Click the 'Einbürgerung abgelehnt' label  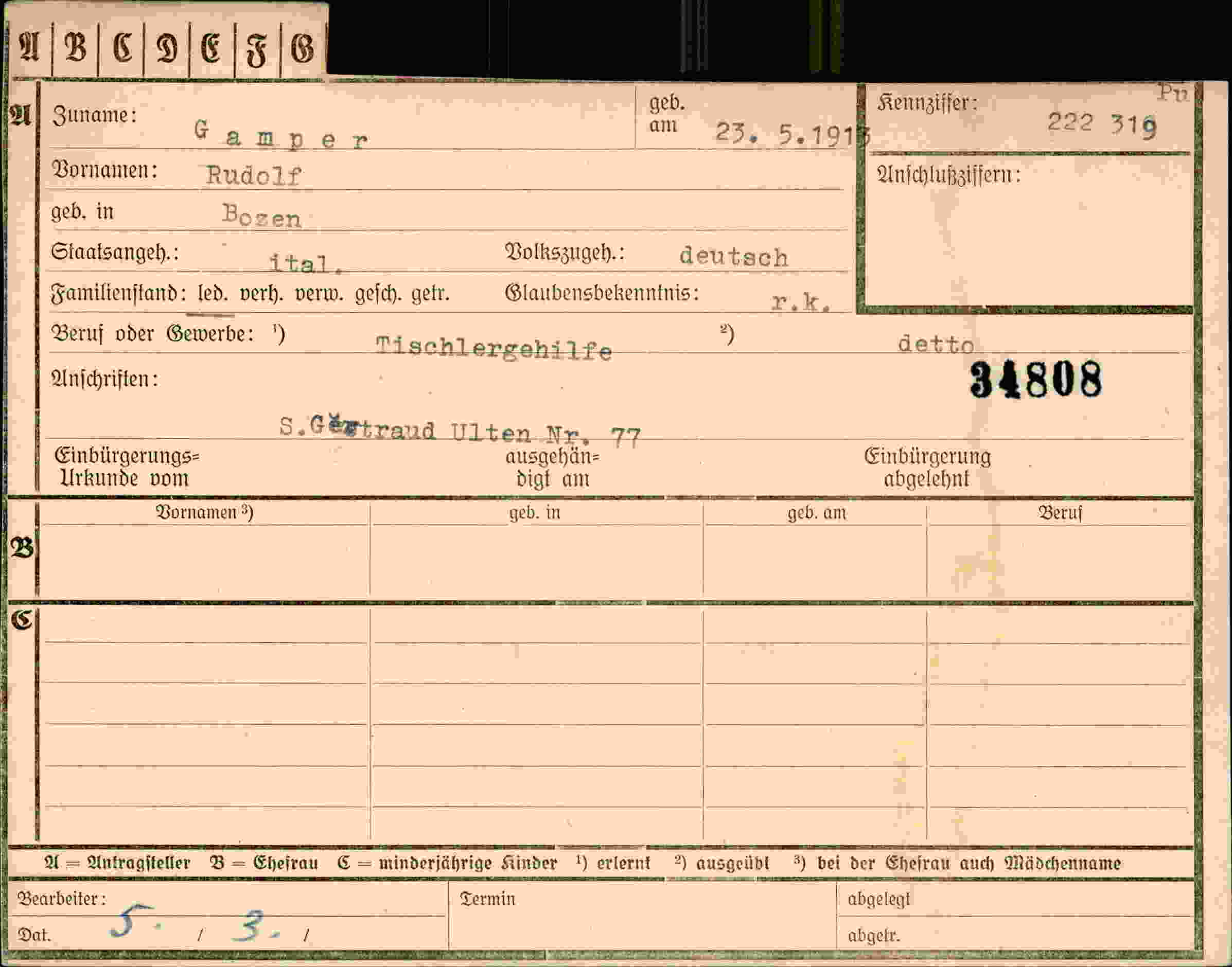point(927,468)
